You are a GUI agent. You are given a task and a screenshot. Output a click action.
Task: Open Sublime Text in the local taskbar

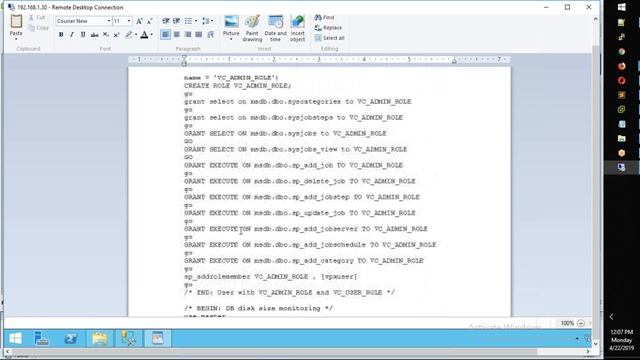[622, 95]
